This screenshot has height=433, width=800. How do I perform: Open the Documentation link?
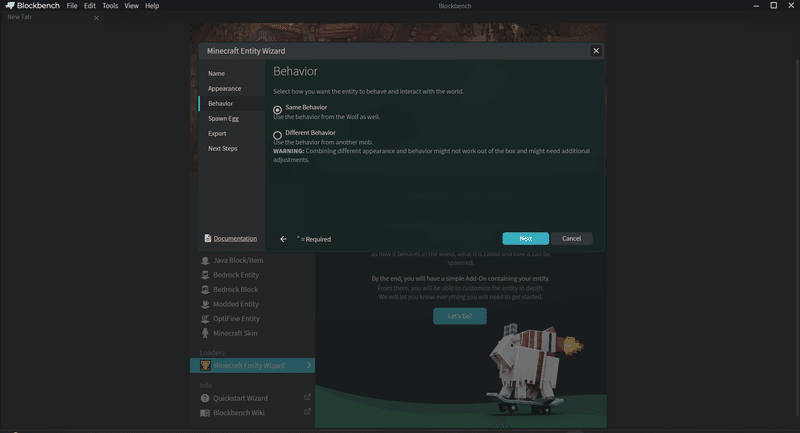[235, 238]
